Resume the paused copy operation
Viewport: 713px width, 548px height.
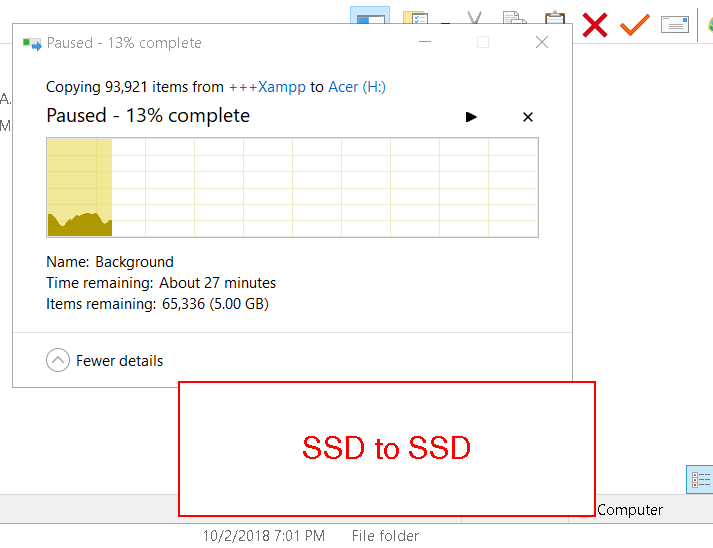(471, 117)
